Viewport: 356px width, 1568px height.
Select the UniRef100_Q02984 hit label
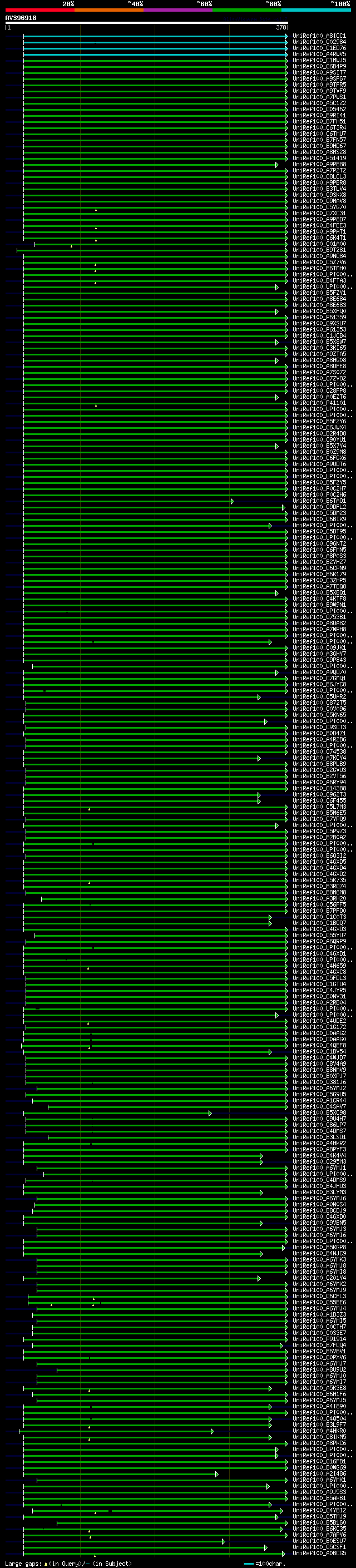(319, 42)
